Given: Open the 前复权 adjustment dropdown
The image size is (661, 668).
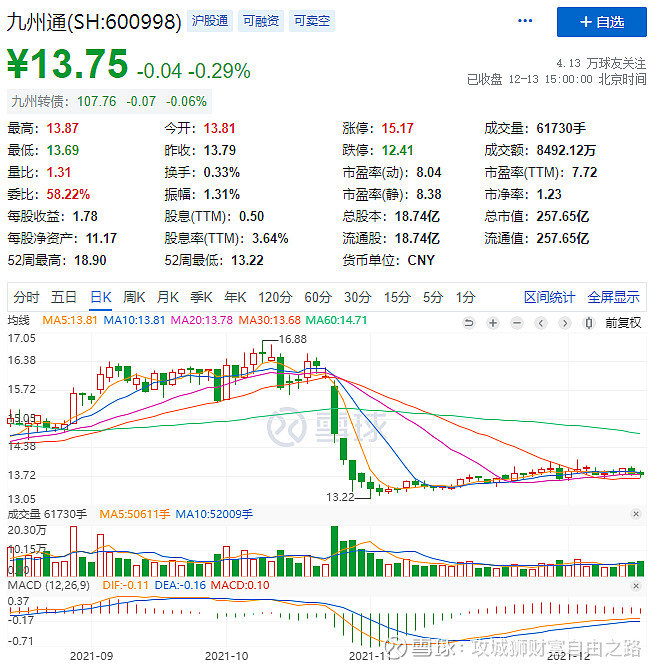Looking at the screenshot, I should 623,323.
